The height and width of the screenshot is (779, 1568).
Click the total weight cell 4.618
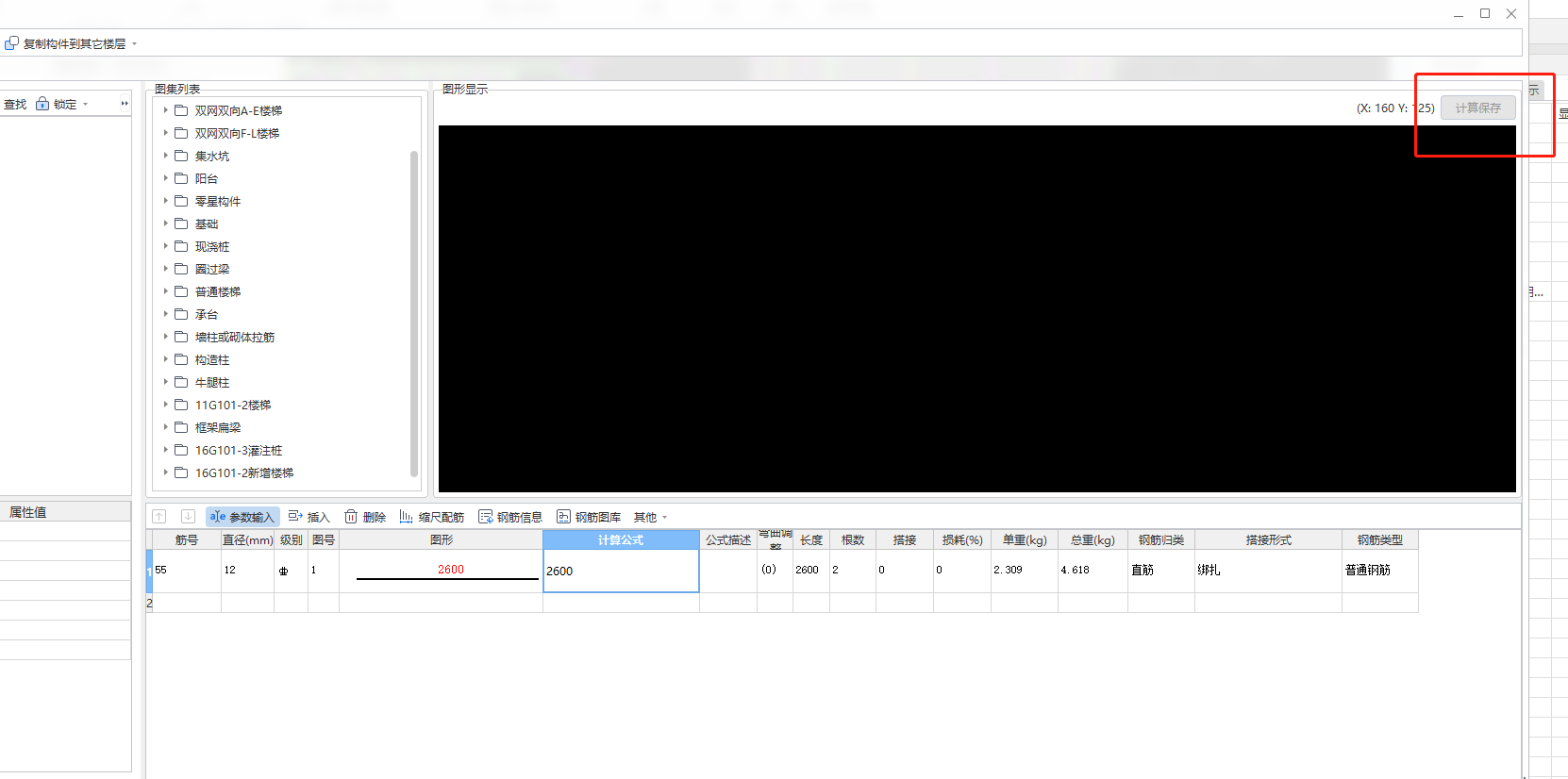click(1093, 571)
